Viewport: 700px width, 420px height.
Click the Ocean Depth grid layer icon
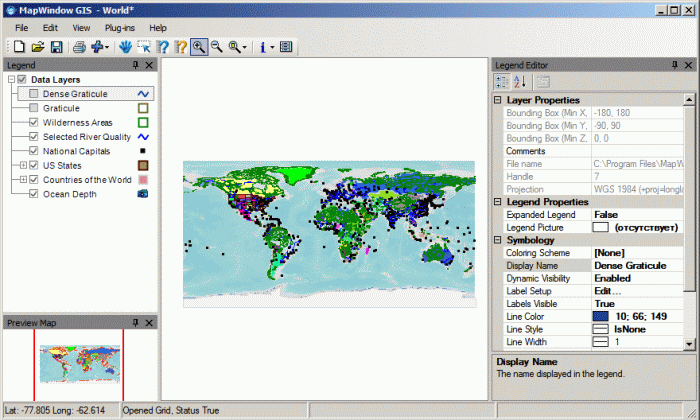coord(143,194)
